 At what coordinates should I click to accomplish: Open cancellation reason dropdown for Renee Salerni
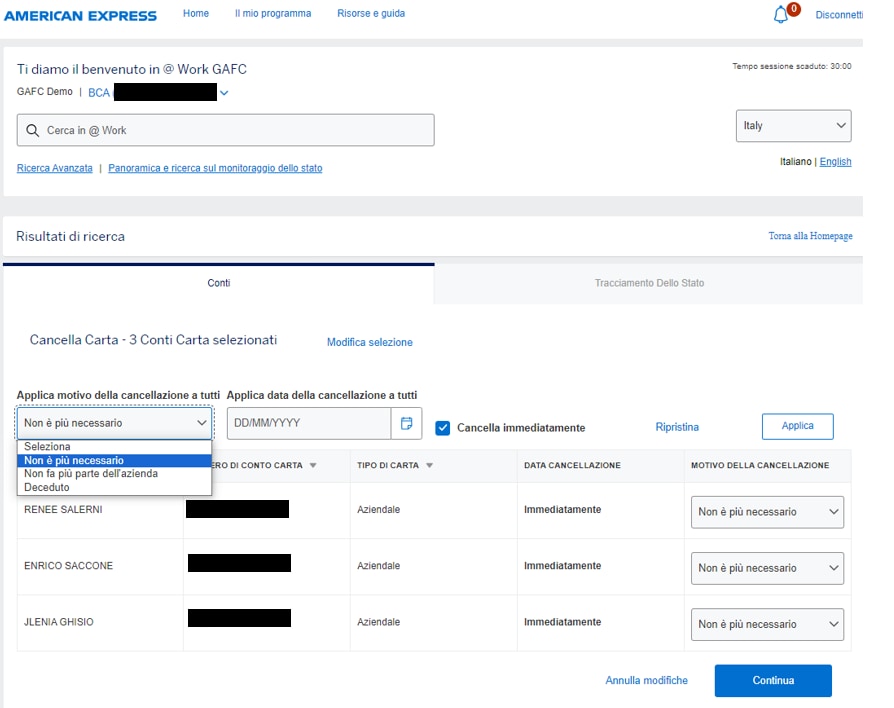[x=767, y=512]
